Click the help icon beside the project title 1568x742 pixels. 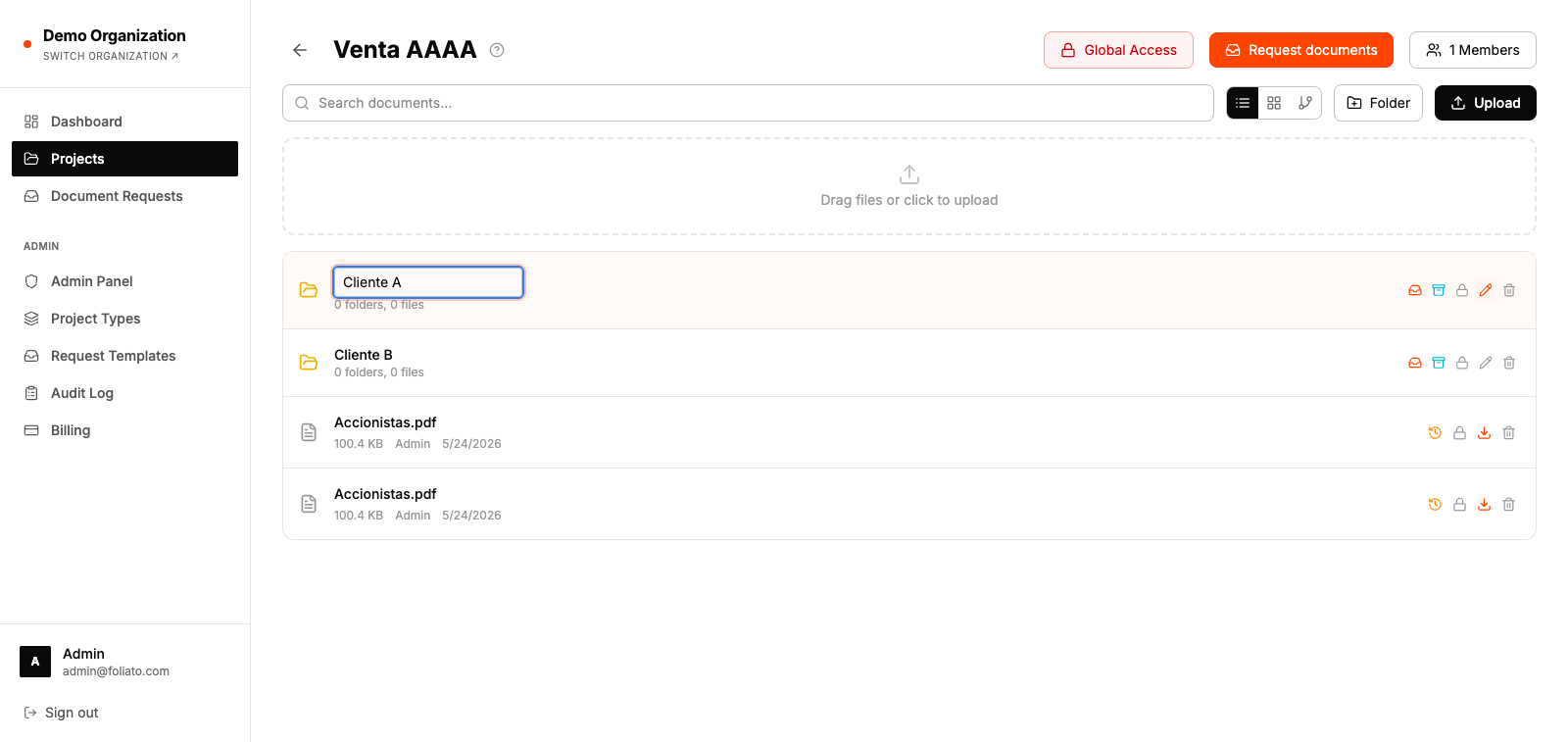(x=497, y=50)
